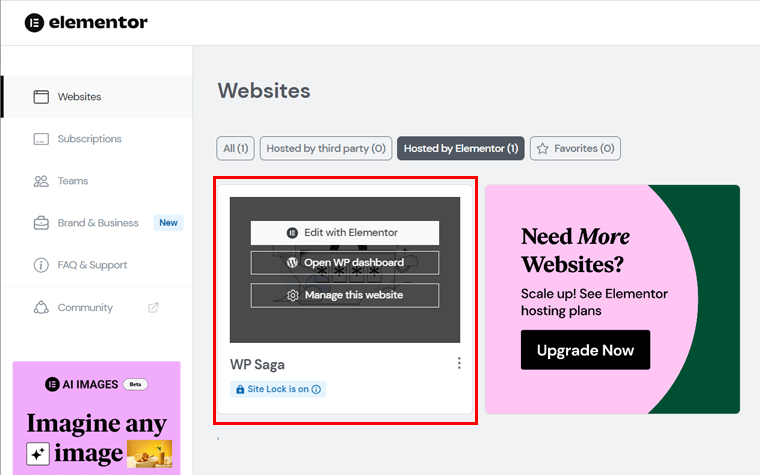760x475 pixels.
Task: Click the Imagine any image banner
Action: point(96,418)
